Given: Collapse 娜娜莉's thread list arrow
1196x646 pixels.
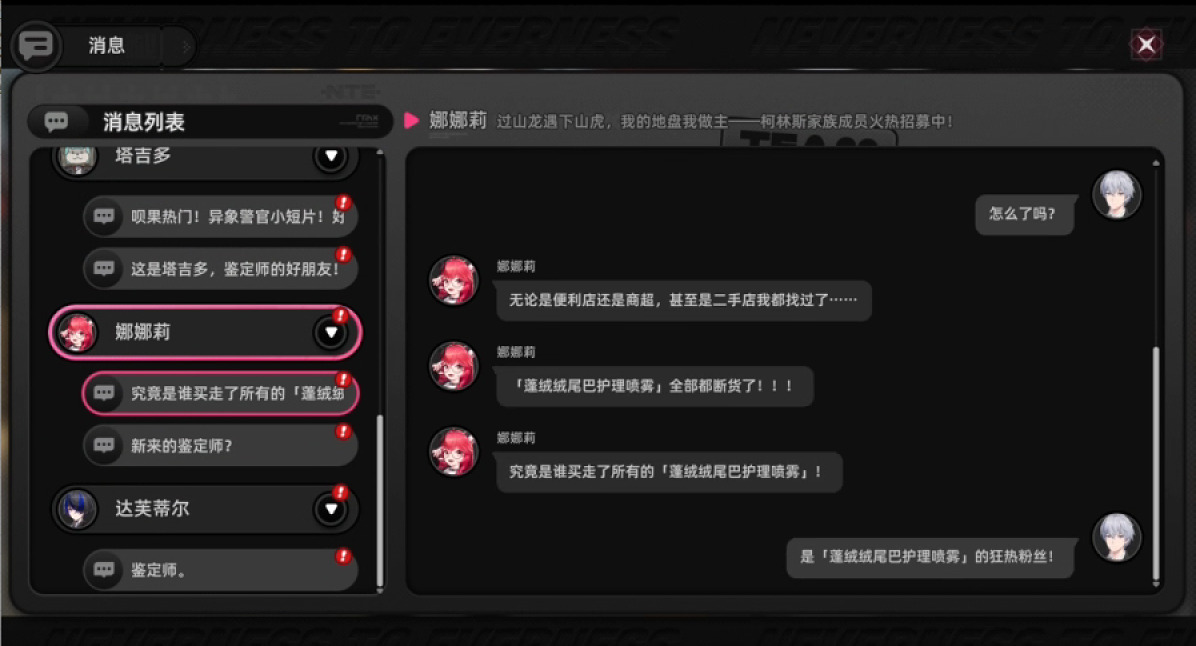Looking at the screenshot, I should tap(331, 333).
